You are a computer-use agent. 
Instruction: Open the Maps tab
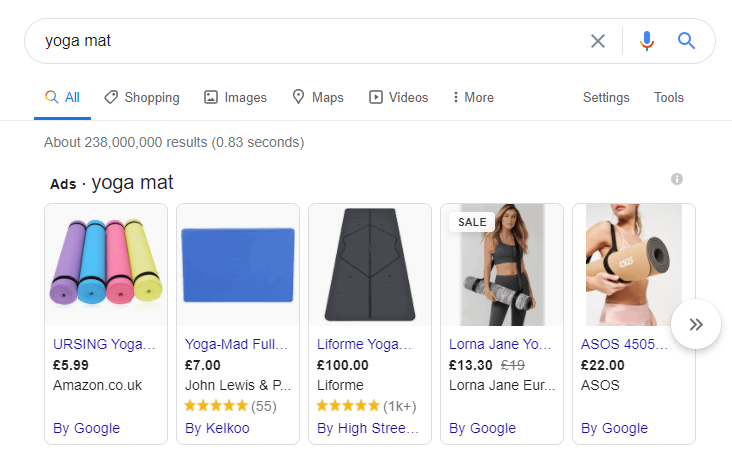[318, 97]
